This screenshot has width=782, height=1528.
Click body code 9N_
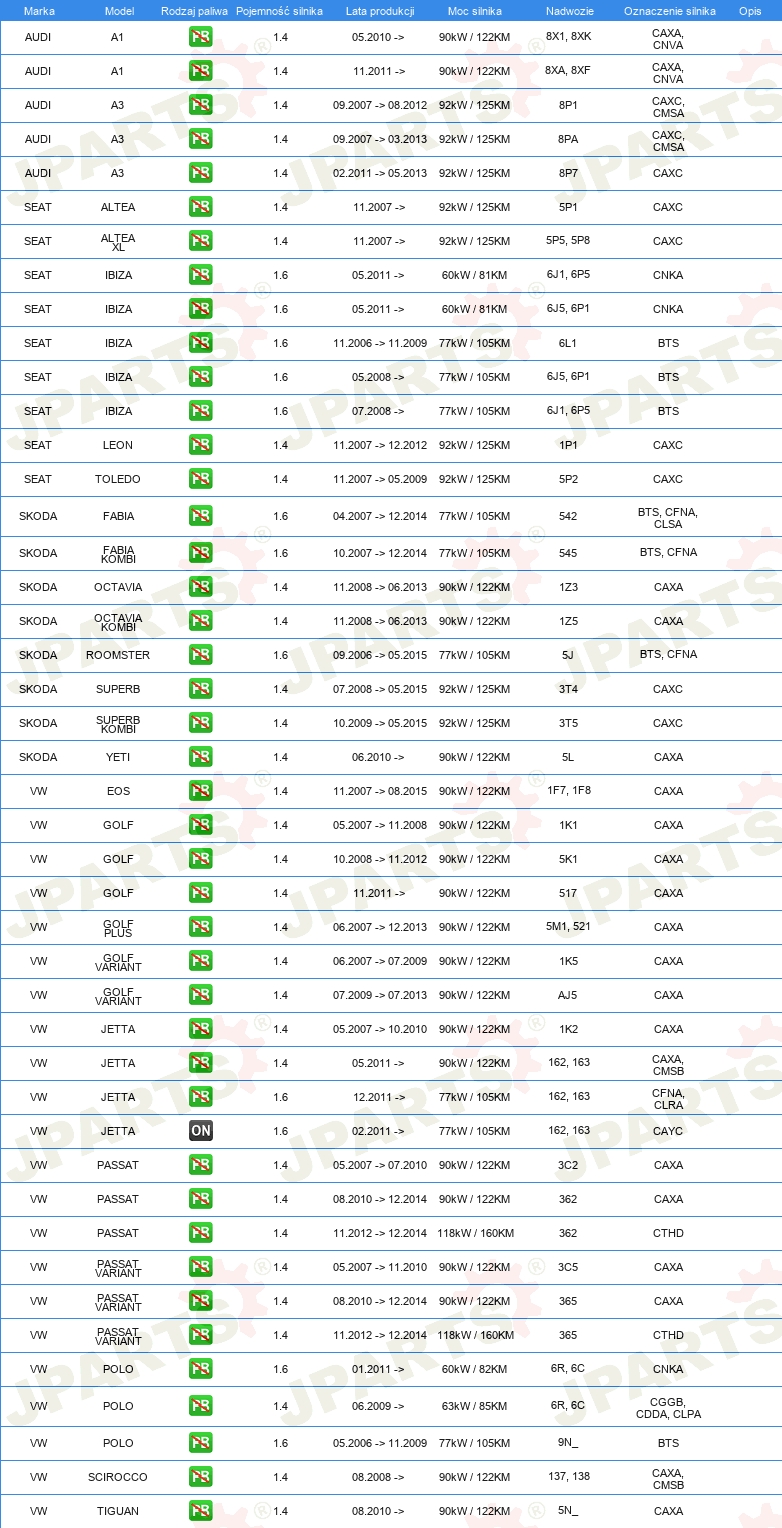568,1443
